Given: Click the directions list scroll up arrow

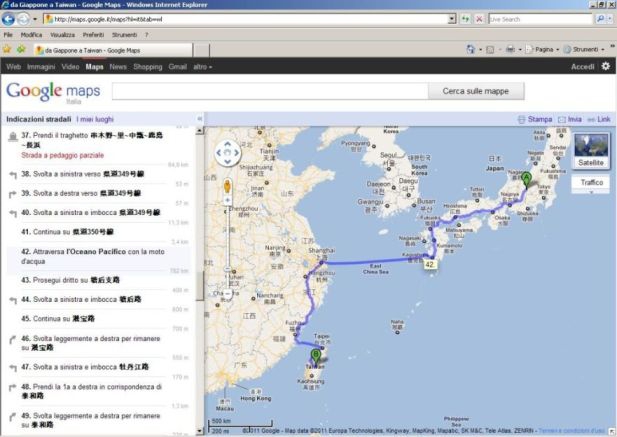Looking at the screenshot, I should [200, 130].
